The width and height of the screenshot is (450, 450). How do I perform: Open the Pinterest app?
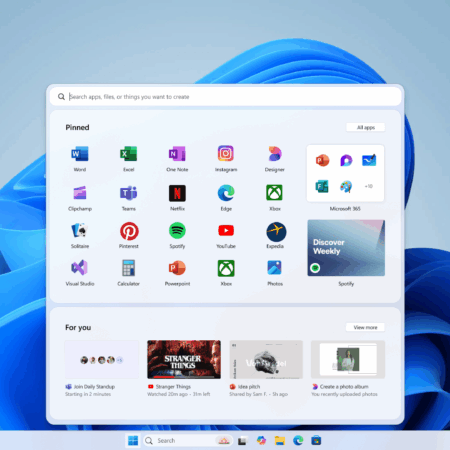pos(129,231)
